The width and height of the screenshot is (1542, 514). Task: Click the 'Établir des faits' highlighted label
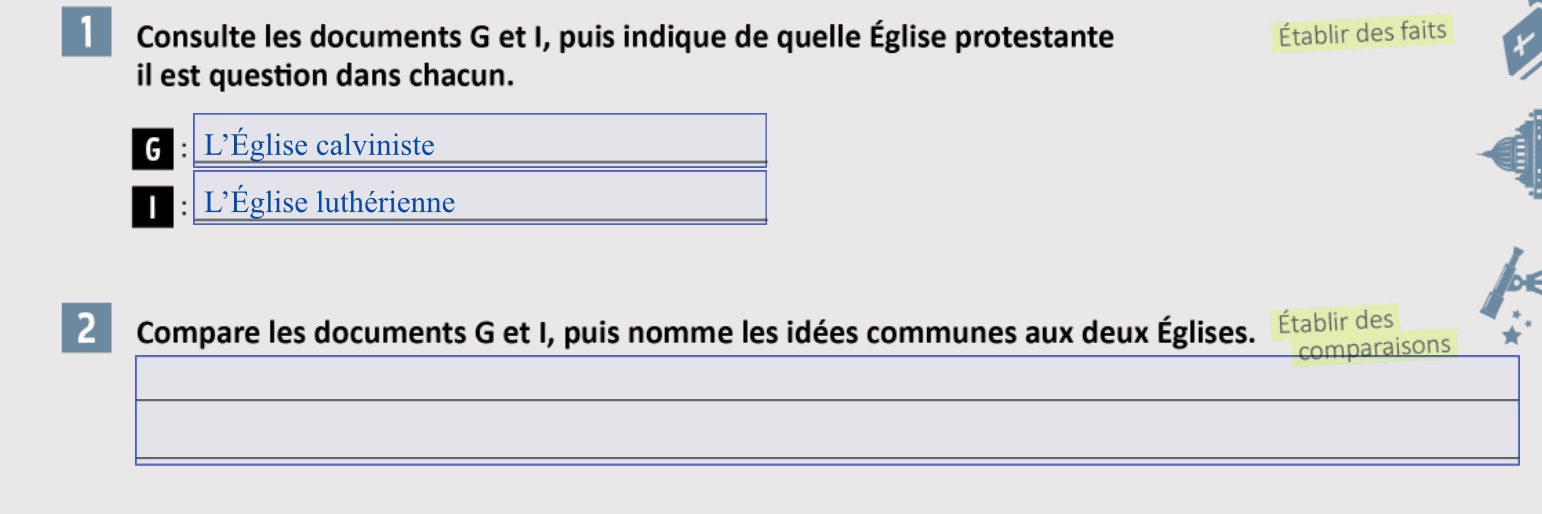pyautogui.click(x=1362, y=34)
